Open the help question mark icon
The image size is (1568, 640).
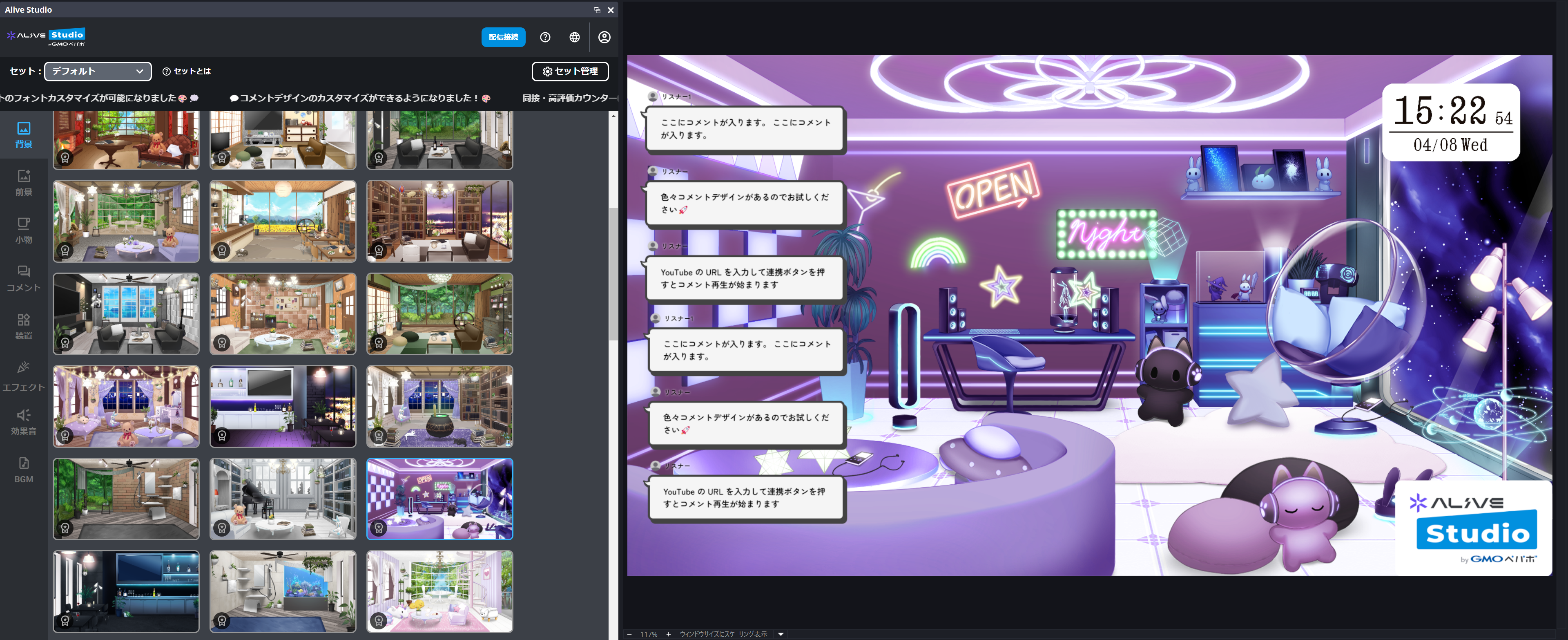[545, 37]
